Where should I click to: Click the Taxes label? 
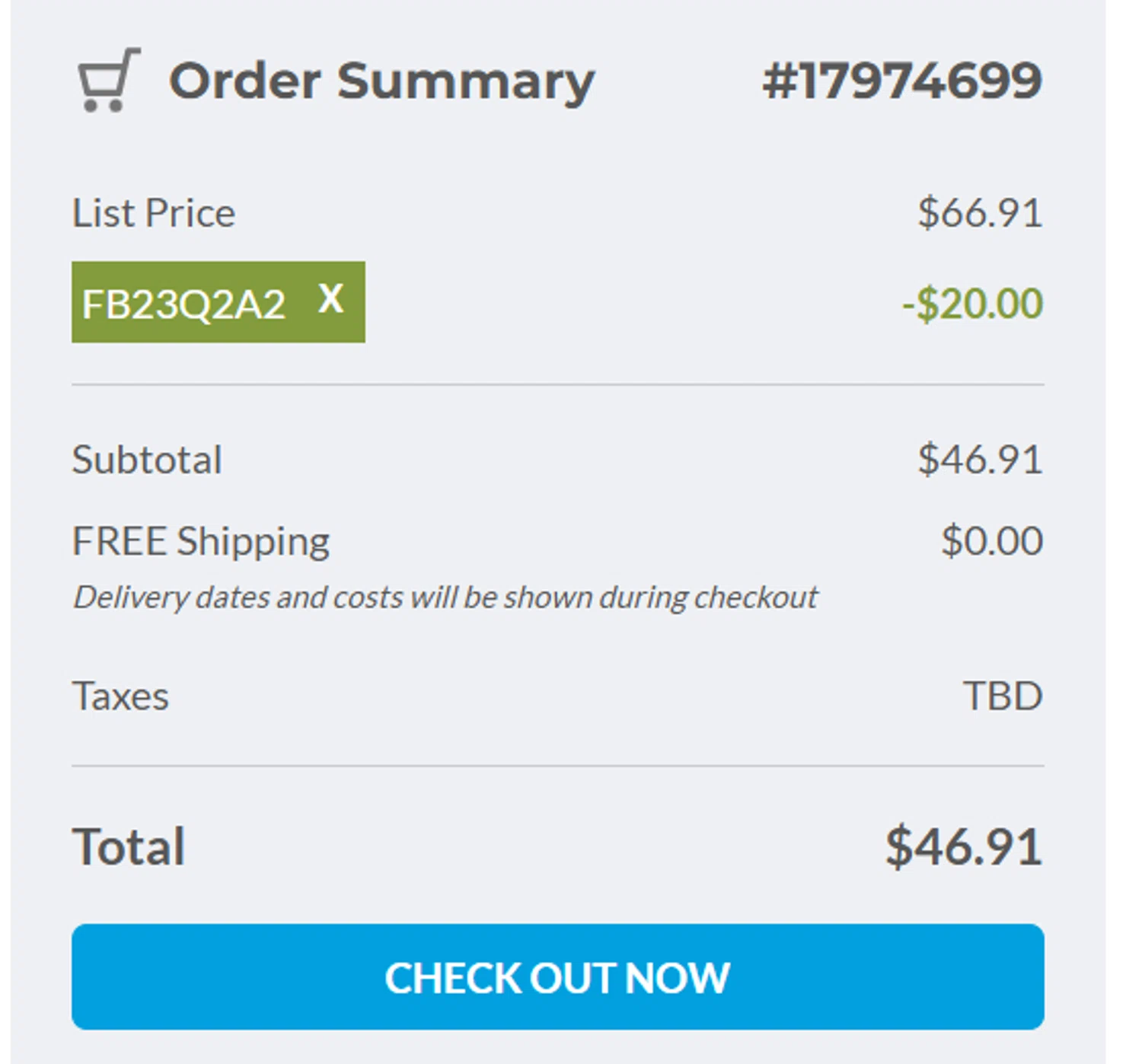120,696
